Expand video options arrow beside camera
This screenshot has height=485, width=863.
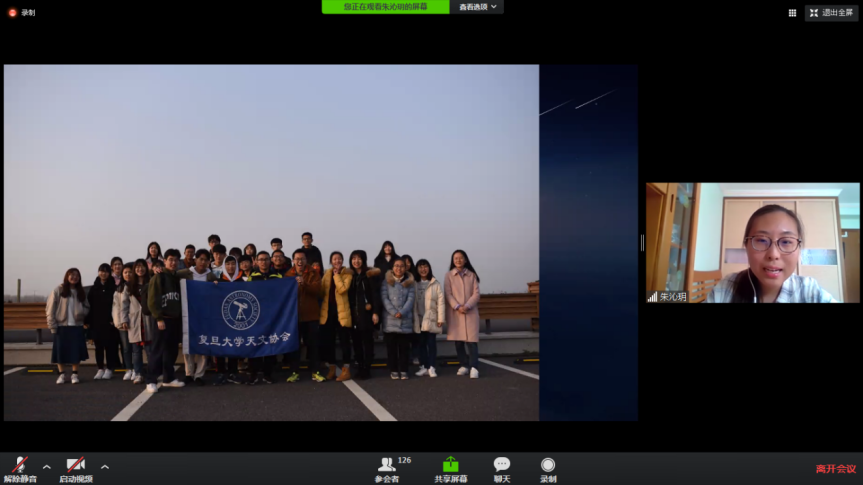[104, 467]
